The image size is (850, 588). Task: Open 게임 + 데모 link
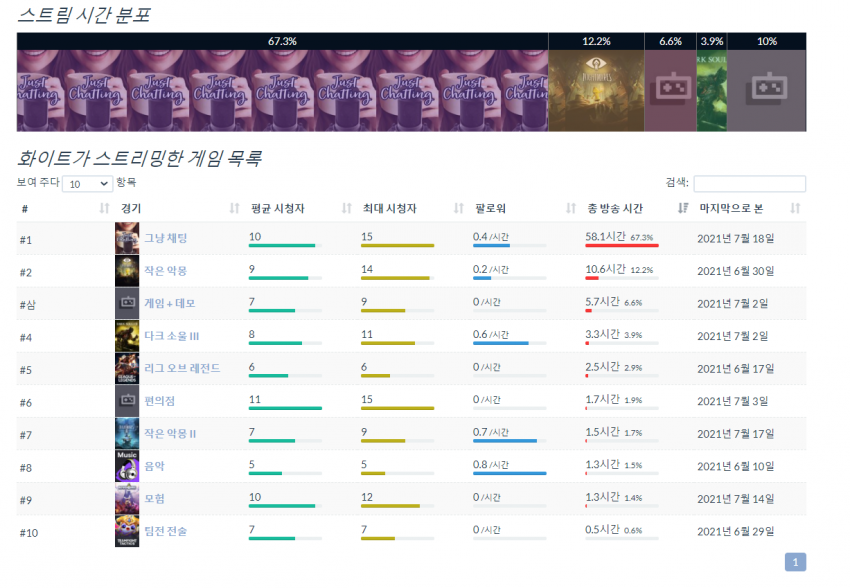pyautogui.click(x=170, y=303)
